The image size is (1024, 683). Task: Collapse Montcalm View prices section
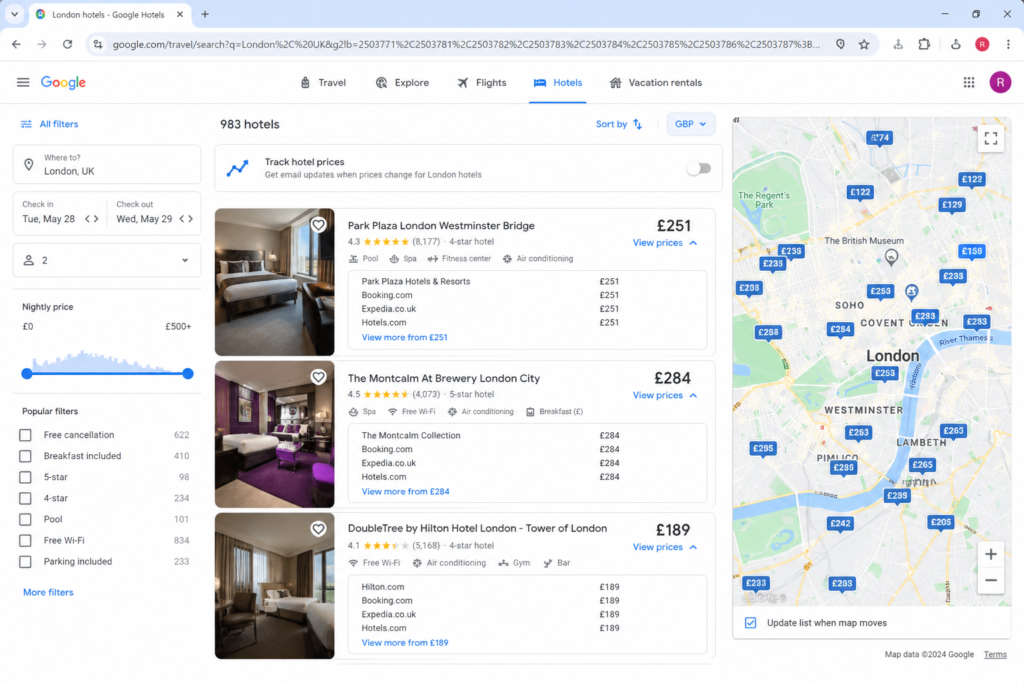[665, 396]
